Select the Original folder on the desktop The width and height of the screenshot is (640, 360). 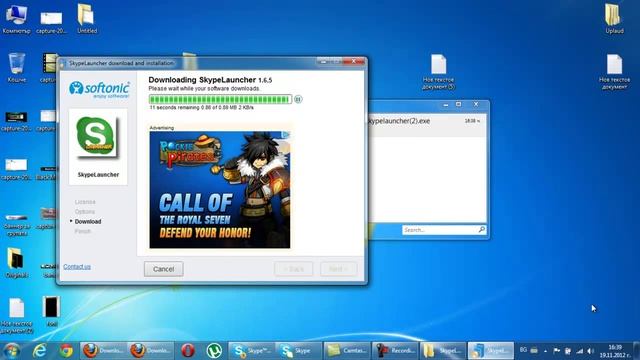(17, 262)
